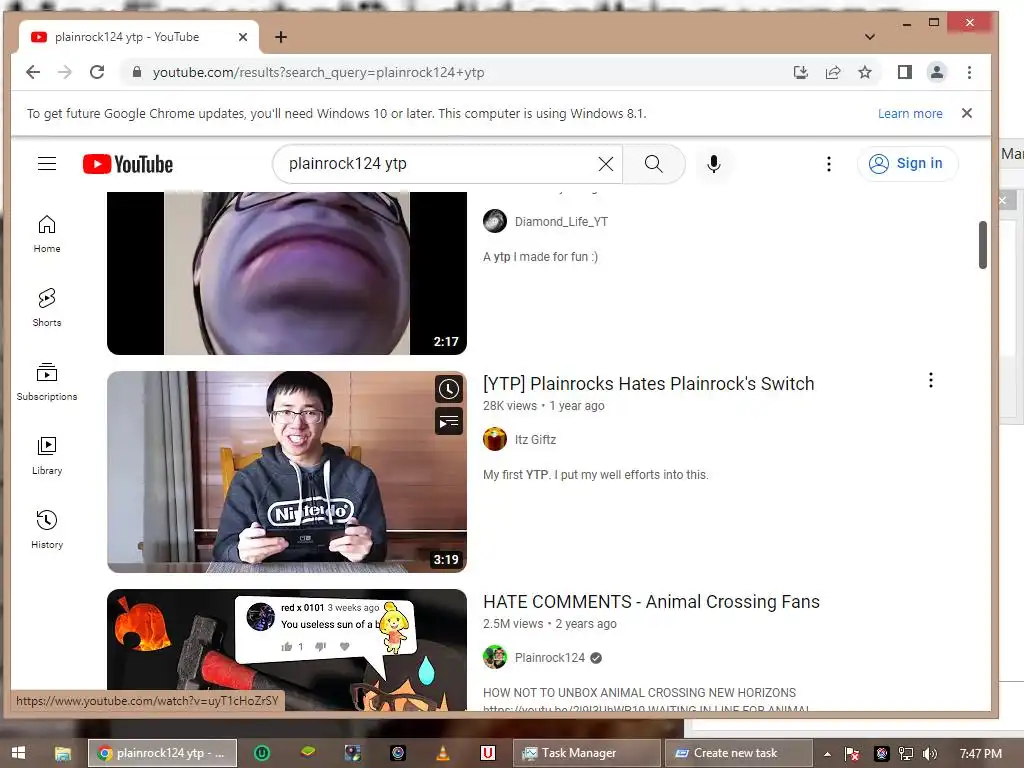Go forward one page in Chrome
Image resolution: width=1024 pixels, height=768 pixels.
(x=65, y=72)
